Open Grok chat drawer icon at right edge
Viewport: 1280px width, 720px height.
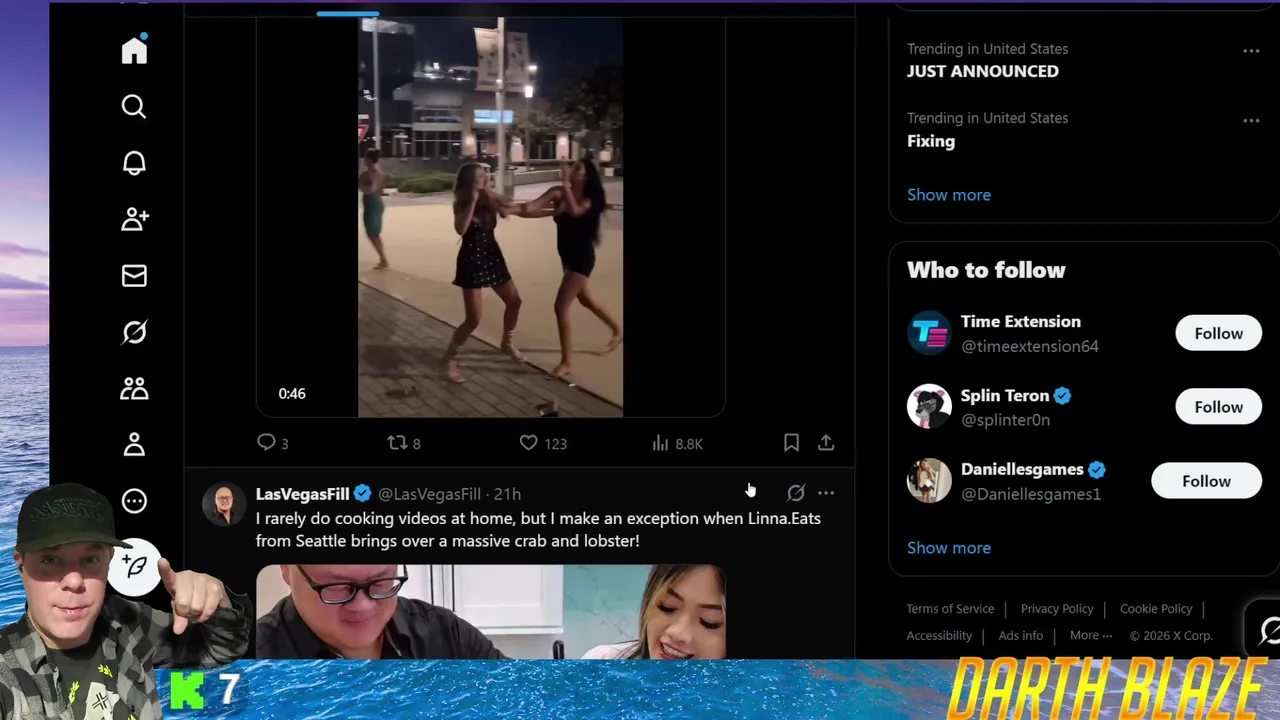coord(1268,631)
